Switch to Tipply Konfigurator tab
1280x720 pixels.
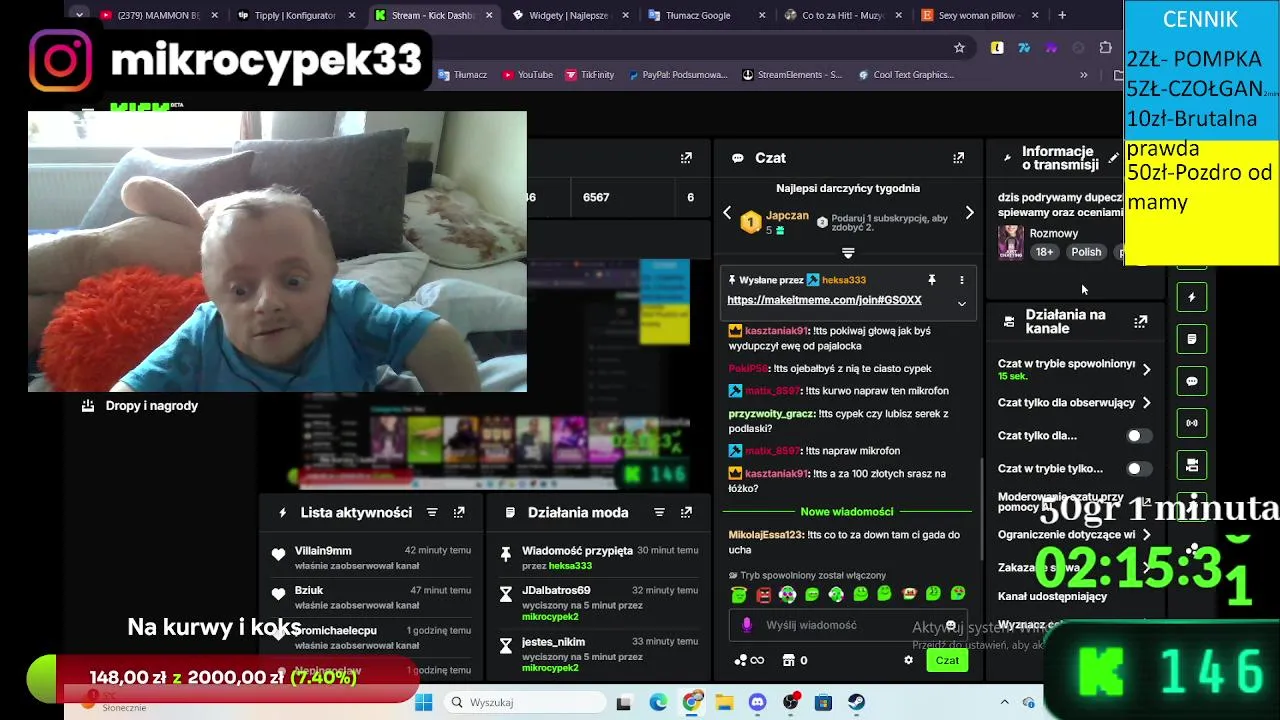pyautogui.click(x=297, y=15)
